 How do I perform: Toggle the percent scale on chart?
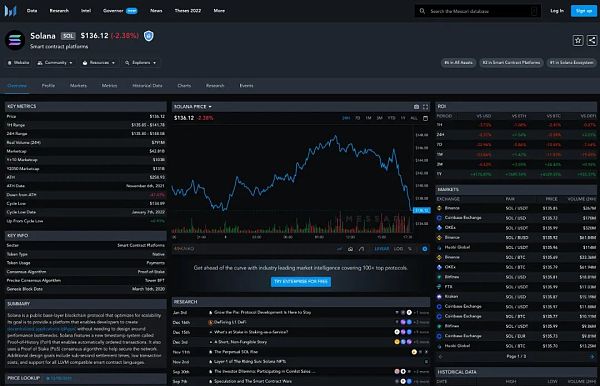[x=410, y=249]
